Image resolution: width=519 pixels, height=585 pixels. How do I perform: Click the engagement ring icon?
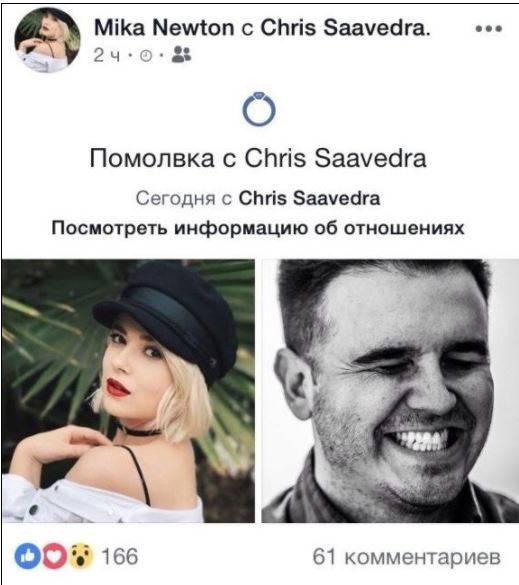259,109
